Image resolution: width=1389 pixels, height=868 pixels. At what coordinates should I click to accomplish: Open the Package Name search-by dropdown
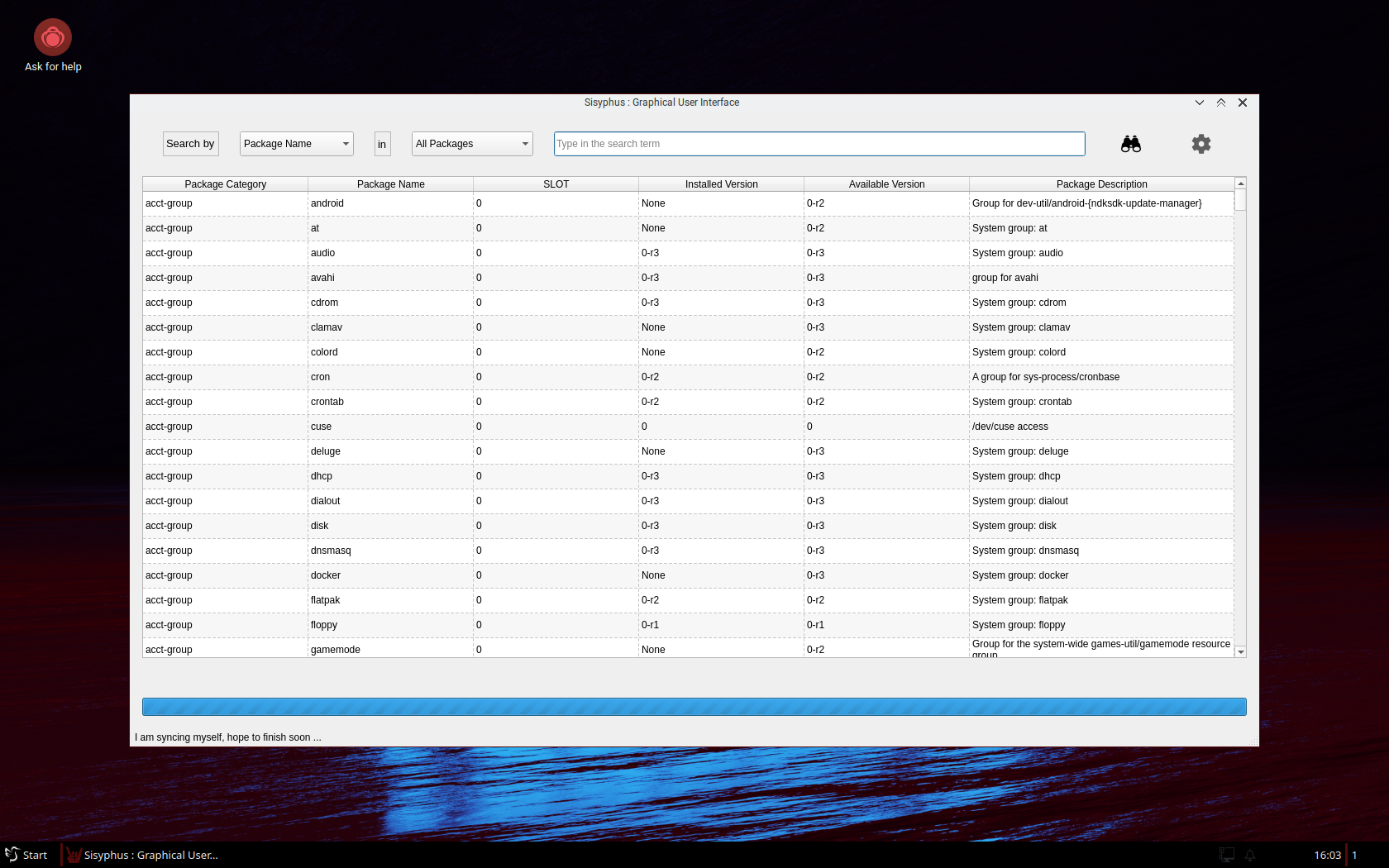pos(297,144)
